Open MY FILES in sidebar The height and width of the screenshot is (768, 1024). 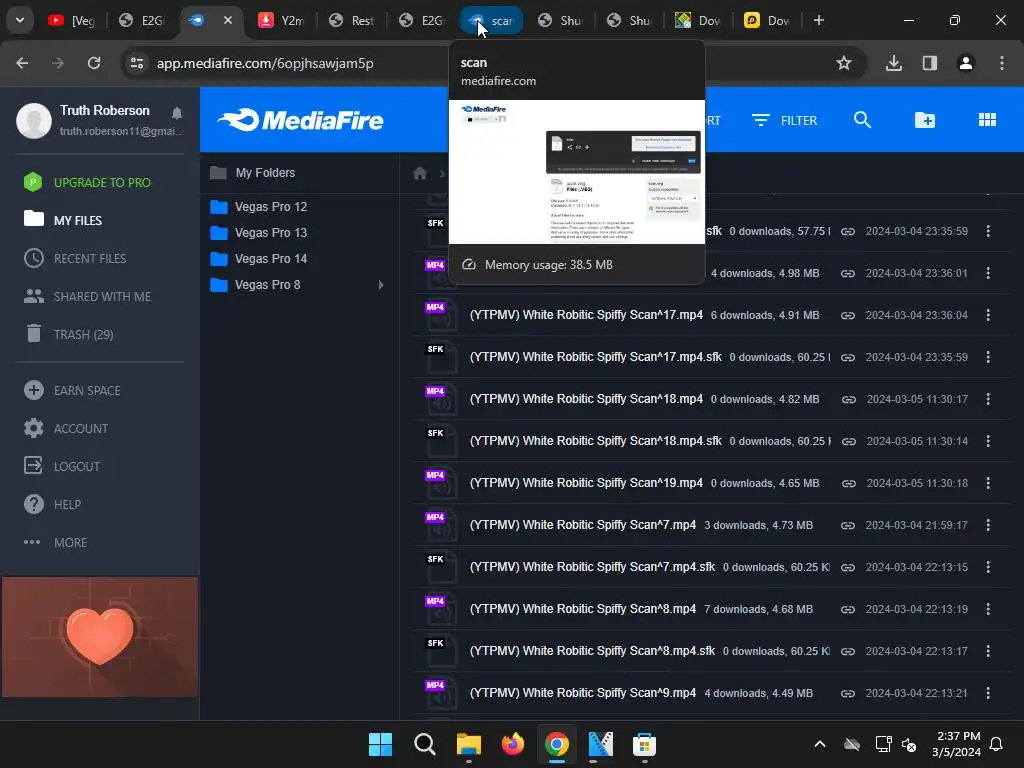63,220
